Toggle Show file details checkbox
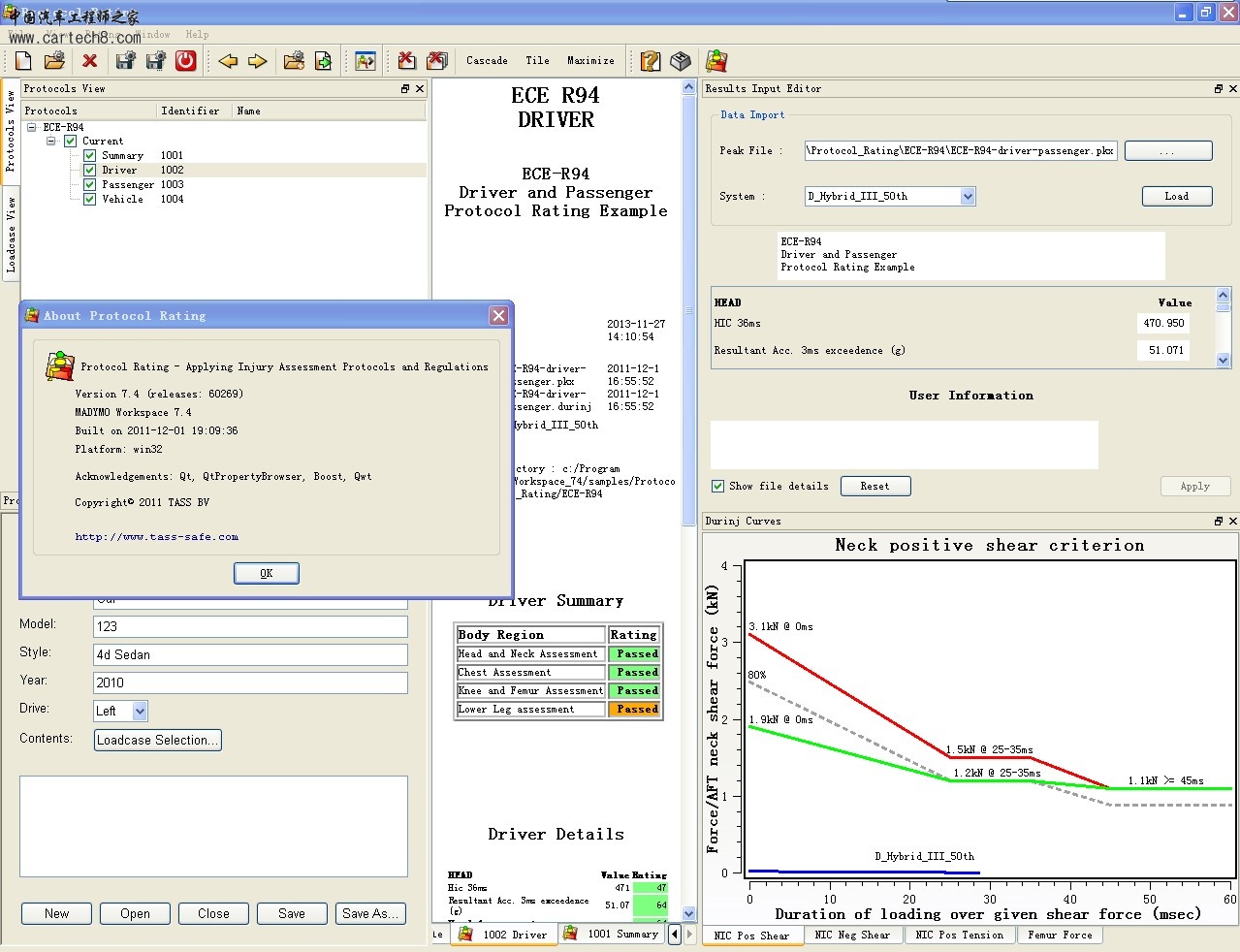Image resolution: width=1240 pixels, height=952 pixels. 717,487
